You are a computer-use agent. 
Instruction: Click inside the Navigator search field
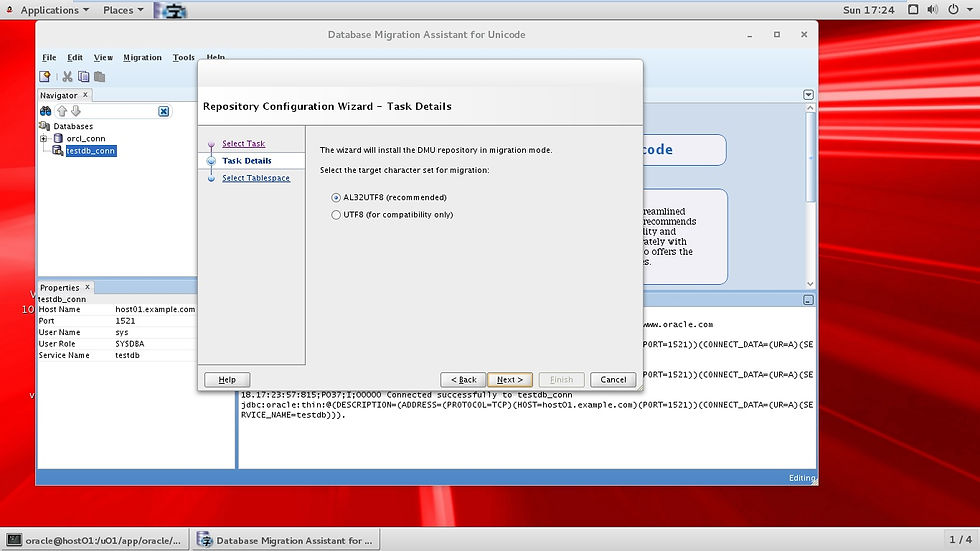[x=120, y=111]
